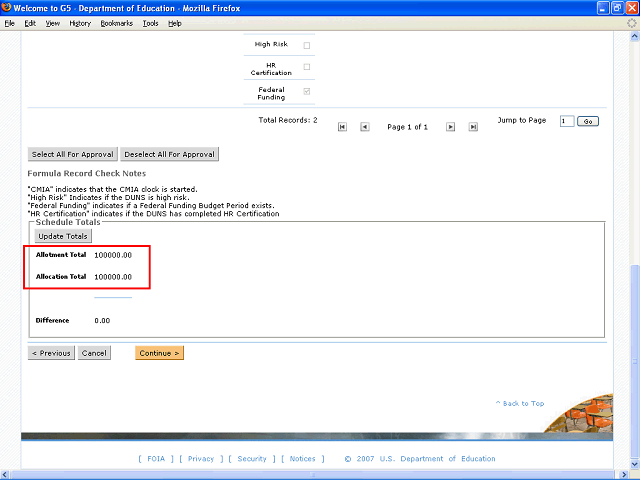Minimize the Firefox window
The height and width of the screenshot is (480, 640).
pyautogui.click(x=603, y=8)
